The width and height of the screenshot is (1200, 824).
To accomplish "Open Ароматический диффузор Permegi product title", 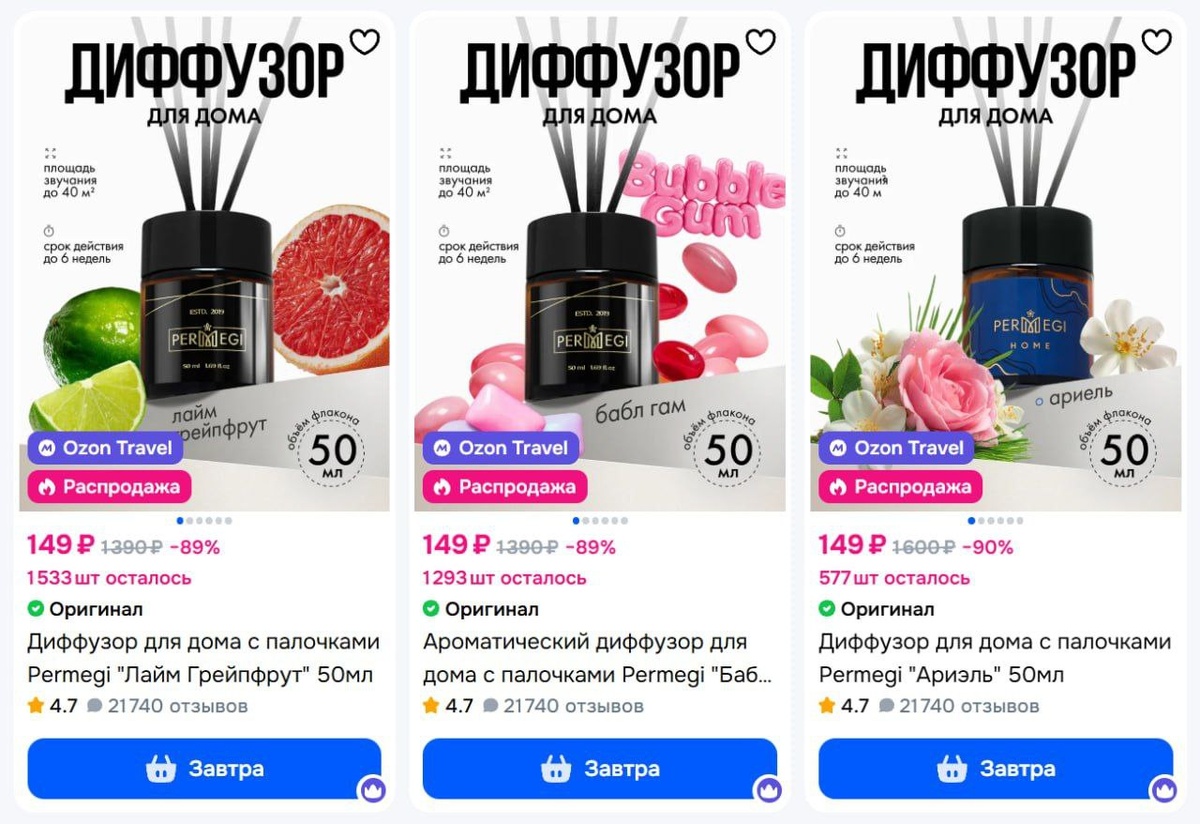I will click(598, 658).
